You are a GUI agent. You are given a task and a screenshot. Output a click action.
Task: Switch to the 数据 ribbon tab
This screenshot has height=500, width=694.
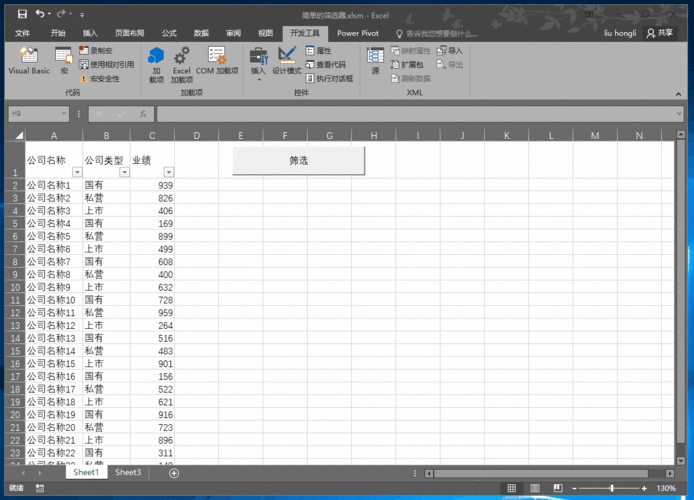click(201, 33)
